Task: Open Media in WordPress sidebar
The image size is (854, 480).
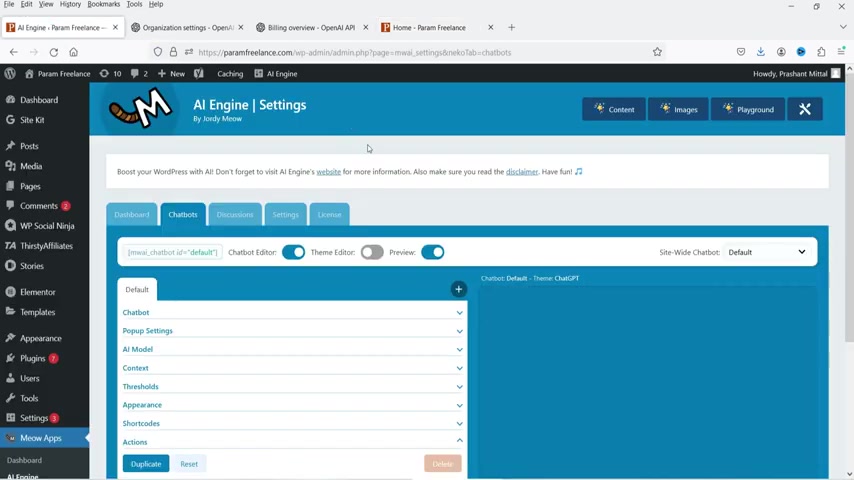Action: (31, 166)
